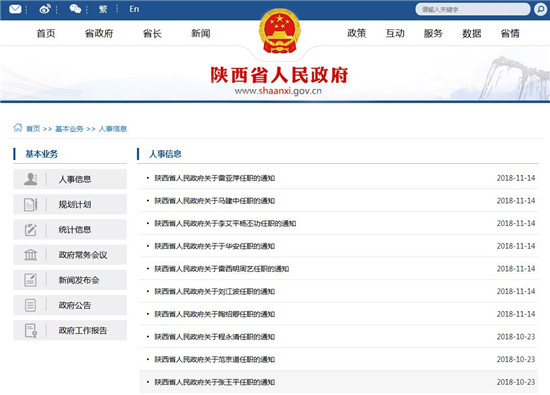Open the notice about 范京道 appointment
The width and height of the screenshot is (550, 395).
tap(215, 360)
